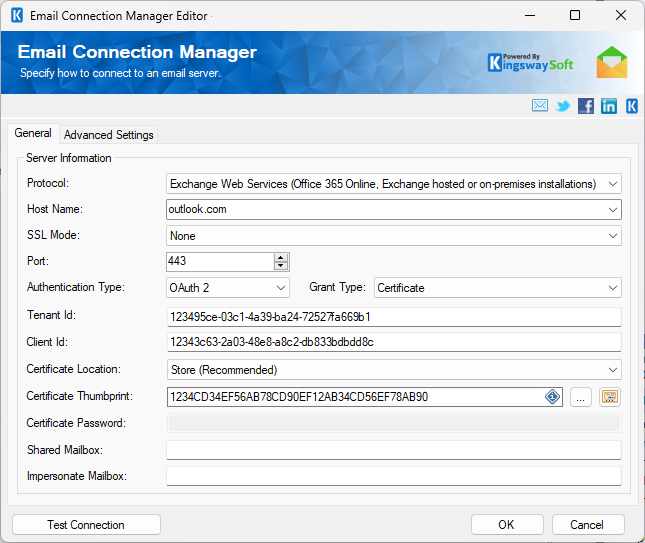
Task: Select the General tab
Action: [x=33, y=134]
